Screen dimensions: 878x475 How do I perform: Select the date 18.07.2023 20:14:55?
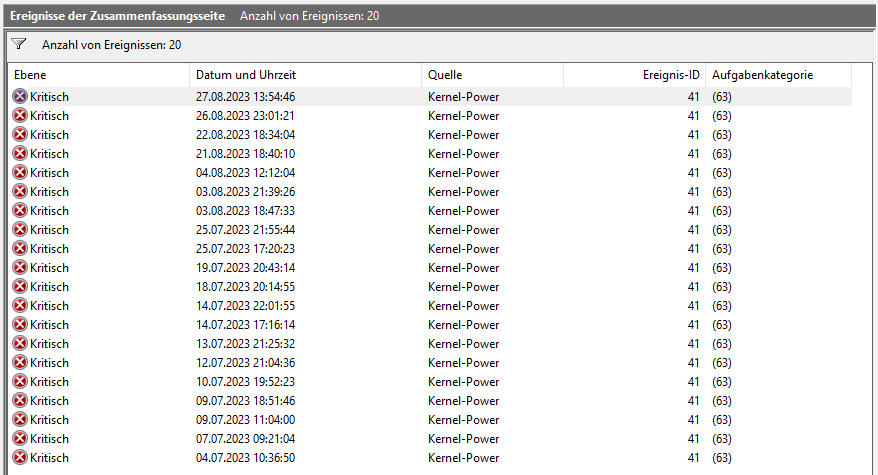coord(245,287)
